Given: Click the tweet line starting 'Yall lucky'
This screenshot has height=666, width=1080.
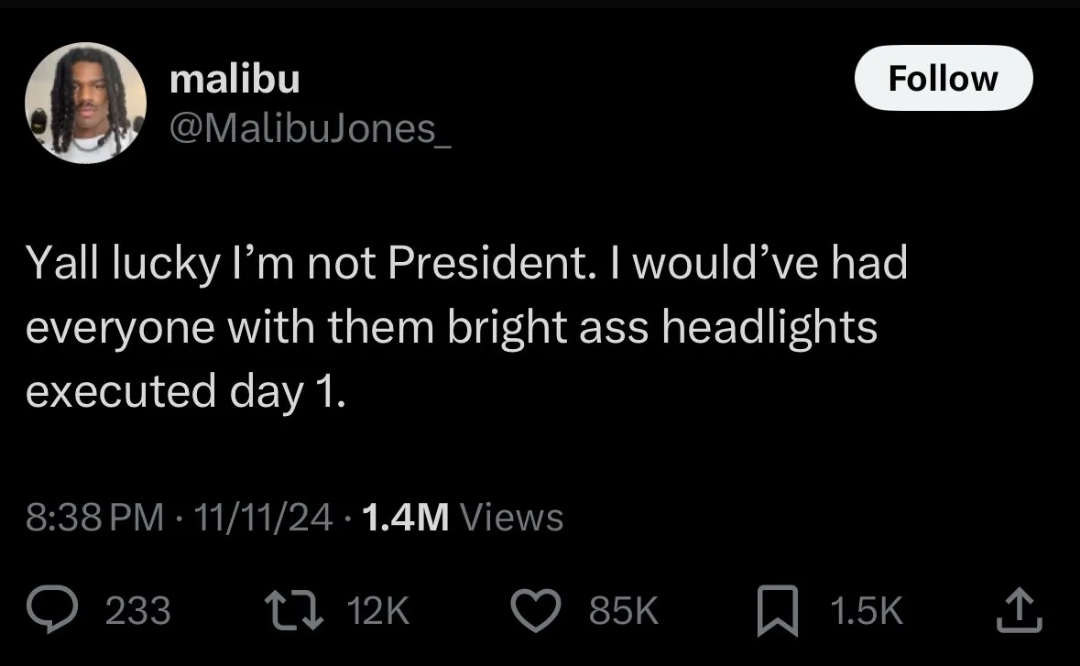Looking at the screenshot, I should pos(465,264).
